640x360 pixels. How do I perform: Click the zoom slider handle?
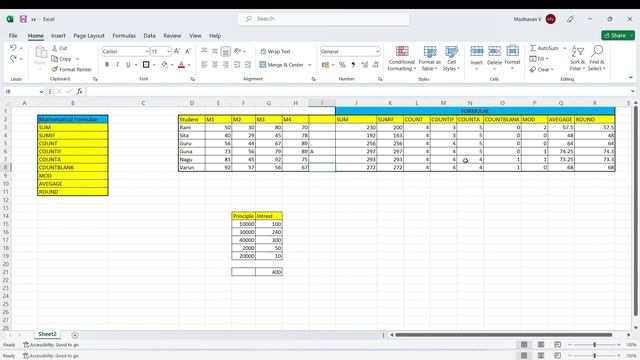(x=594, y=345)
